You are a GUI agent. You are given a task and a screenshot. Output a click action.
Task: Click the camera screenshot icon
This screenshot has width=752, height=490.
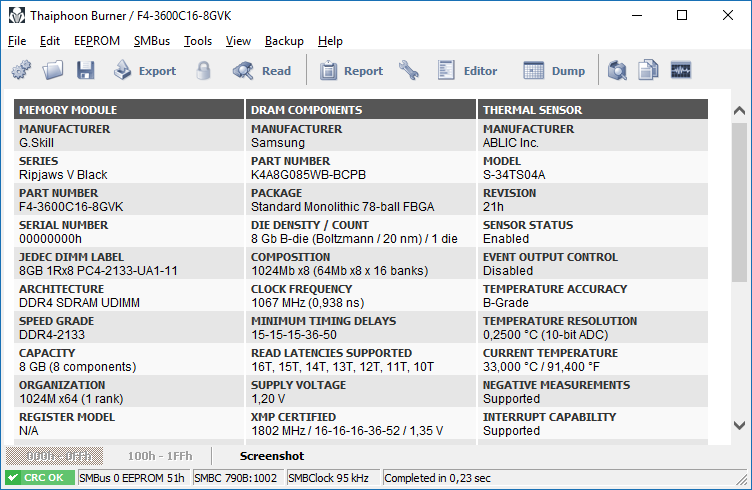(x=617, y=70)
